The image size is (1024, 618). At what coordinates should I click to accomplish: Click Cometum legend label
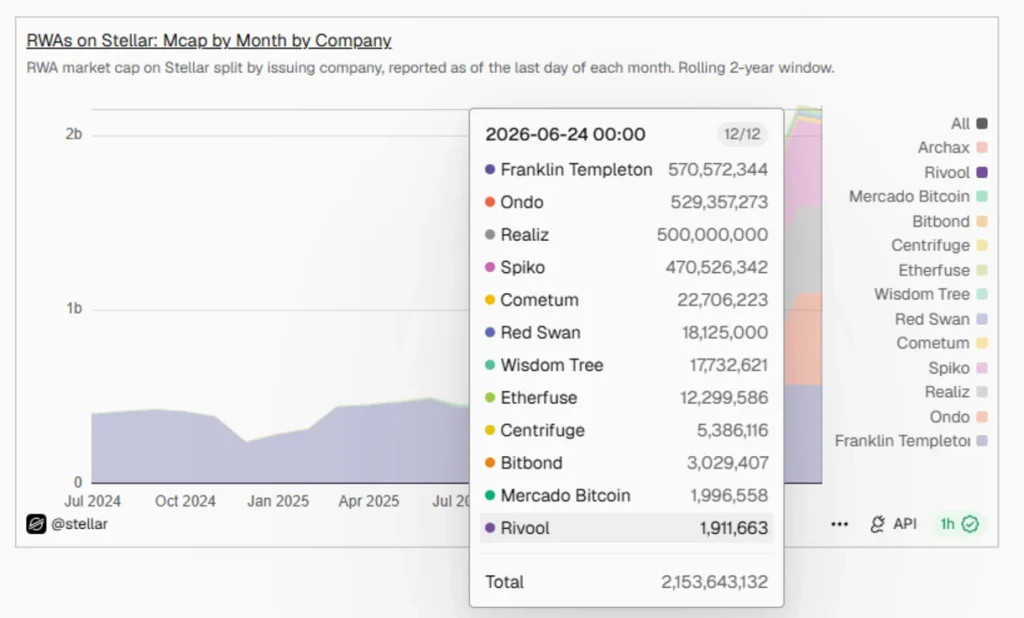[x=933, y=343]
